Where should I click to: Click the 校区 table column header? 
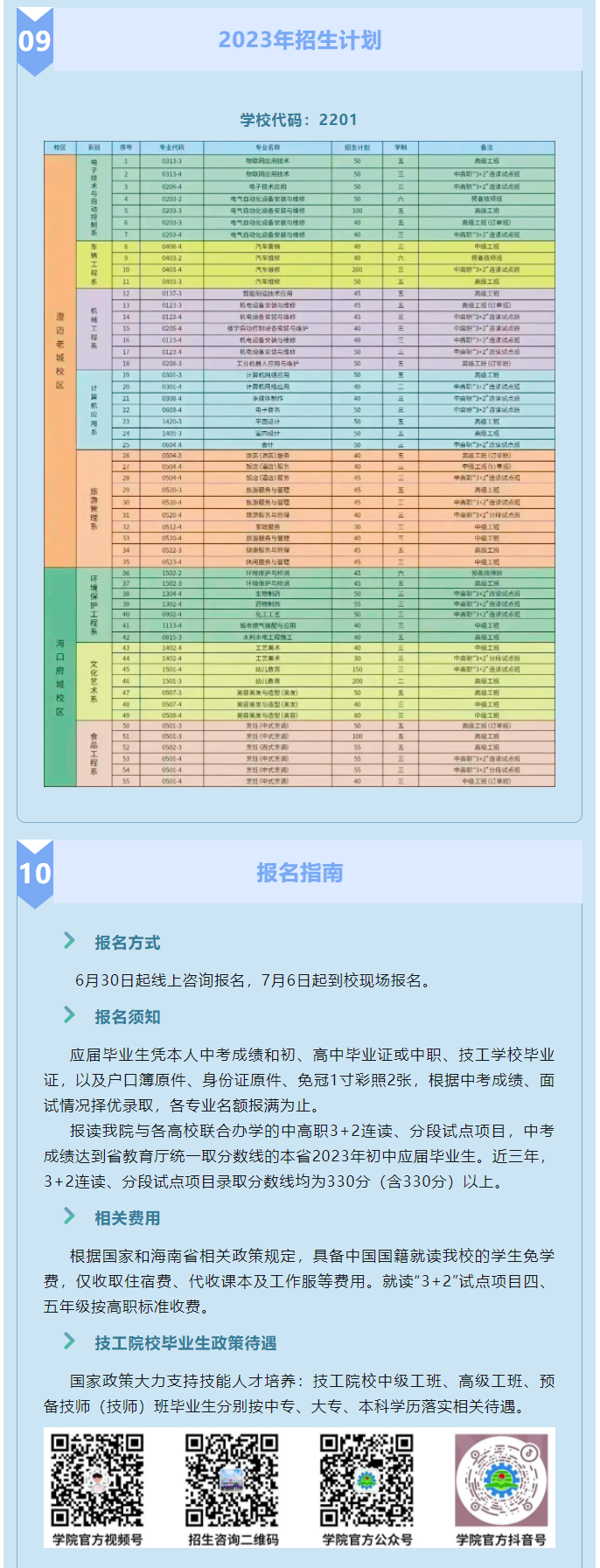[60, 148]
